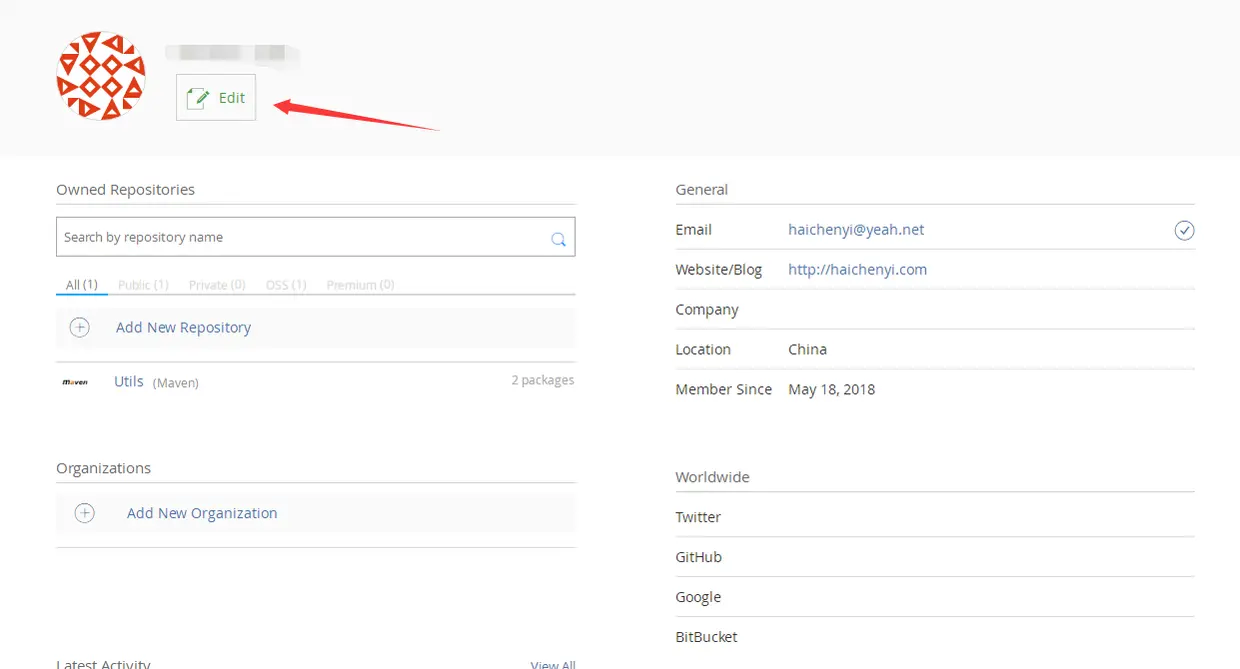Viewport: 1240px width, 669px height.
Task: Click the verified checkmark icon next to email
Action: click(x=1184, y=231)
